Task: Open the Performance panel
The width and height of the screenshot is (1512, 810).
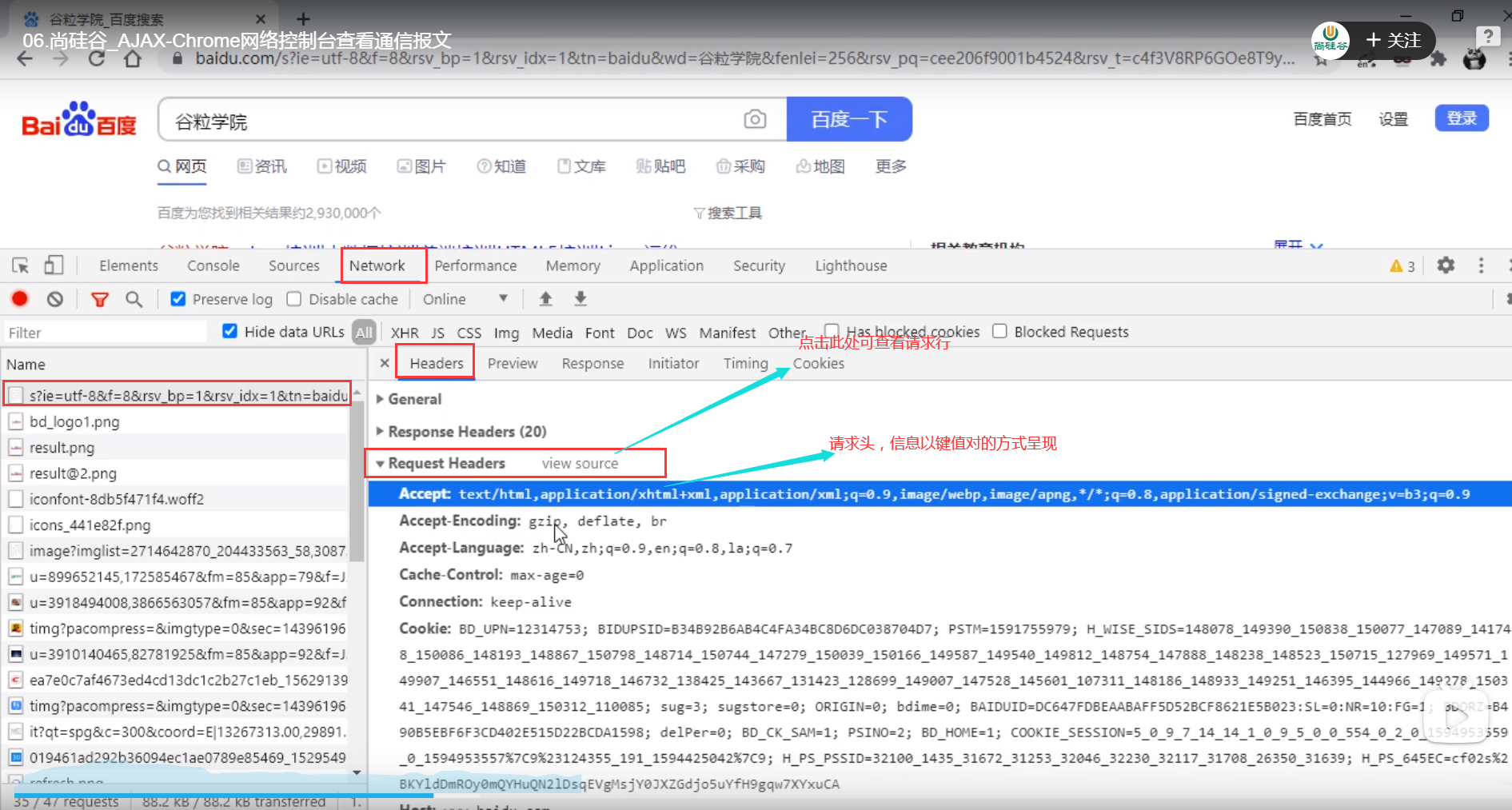Action: click(476, 265)
